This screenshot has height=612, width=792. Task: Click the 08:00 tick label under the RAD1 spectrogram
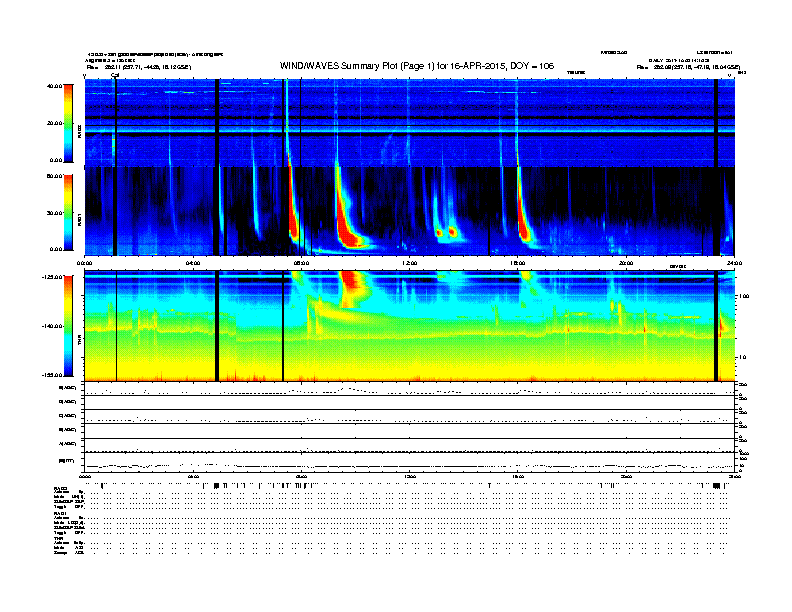pyautogui.click(x=301, y=263)
